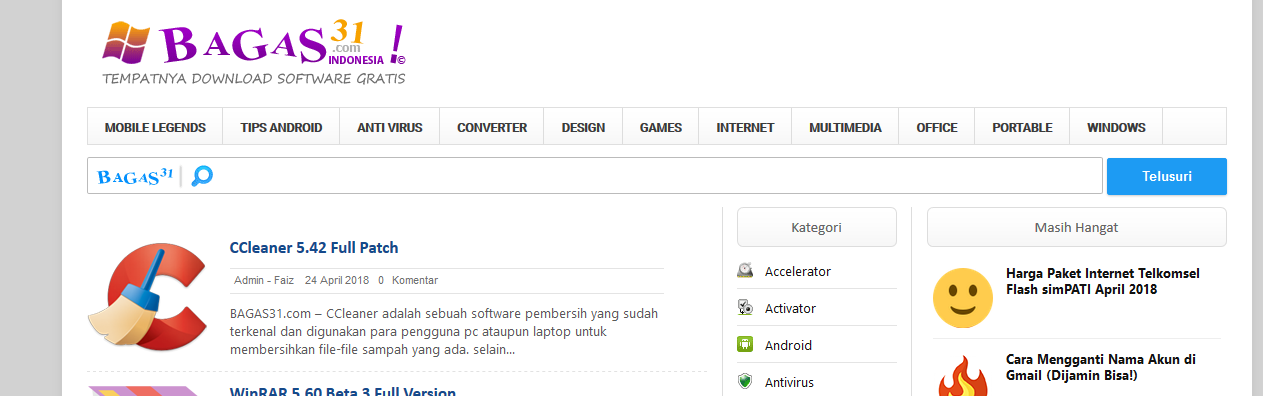1263x396 pixels.
Task: Open the Multimedia menu
Action: [845, 127]
